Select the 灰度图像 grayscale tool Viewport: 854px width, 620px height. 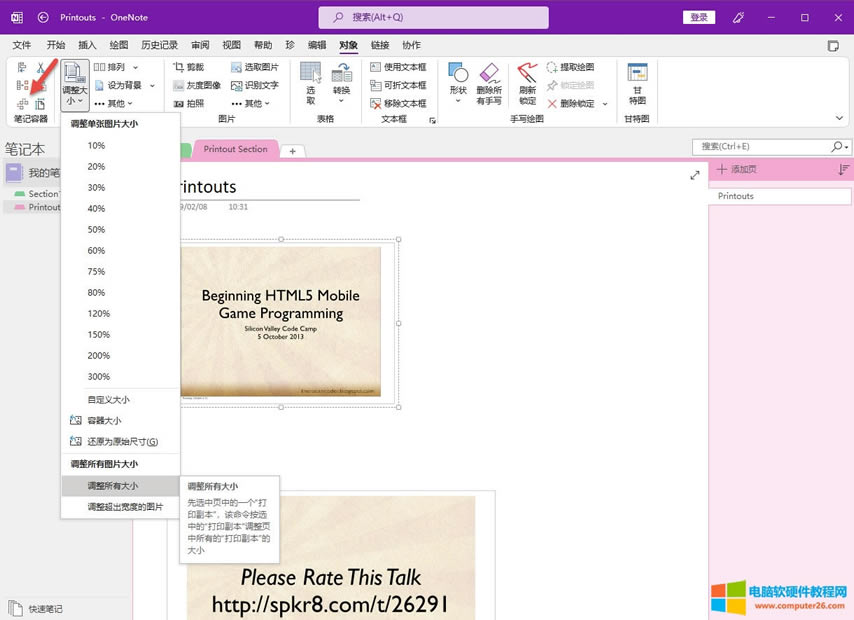[x=197, y=85]
